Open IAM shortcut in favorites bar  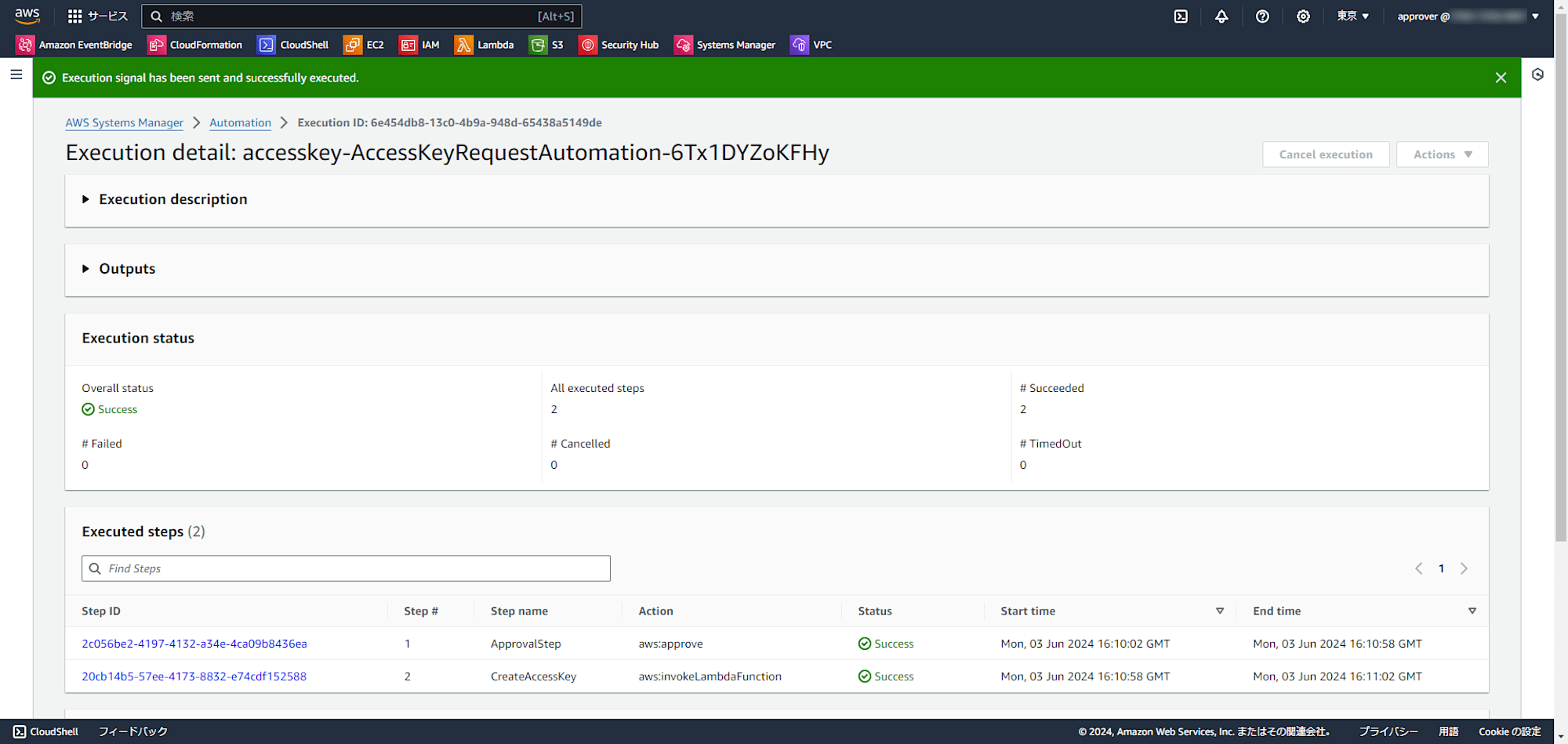(x=419, y=45)
